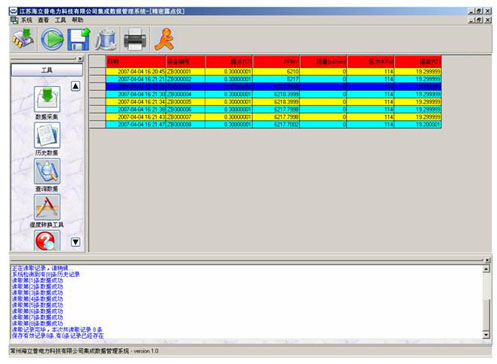Click the database cylinder toolbar icon
The height and width of the screenshot is (364, 497).
pos(106,40)
